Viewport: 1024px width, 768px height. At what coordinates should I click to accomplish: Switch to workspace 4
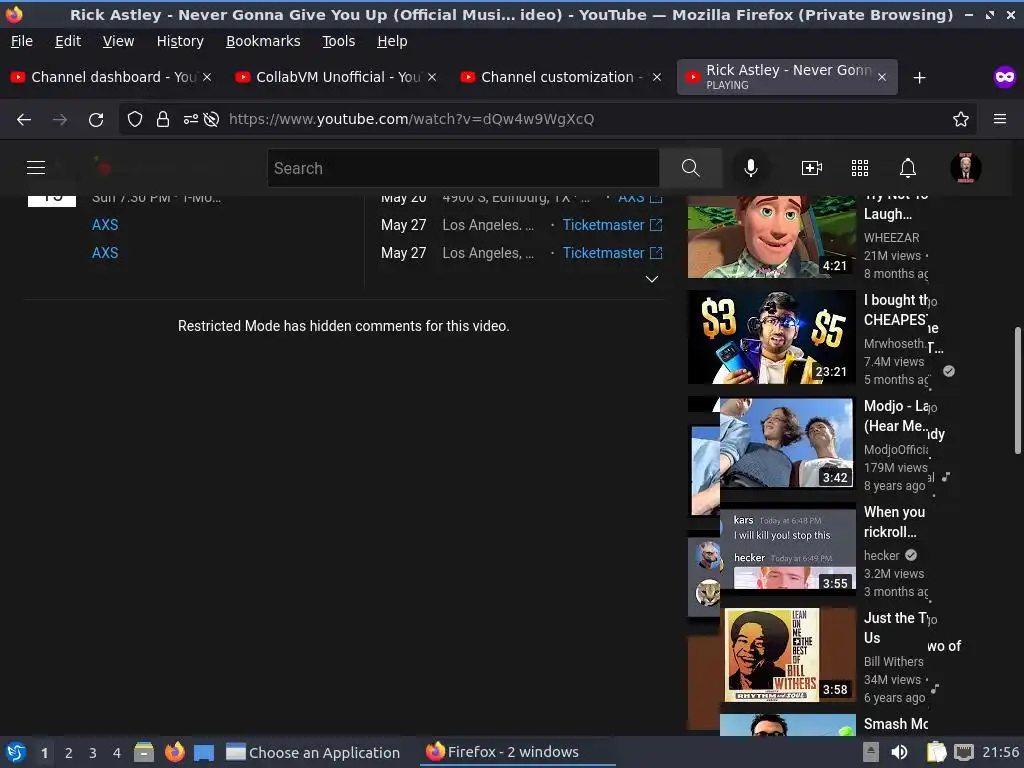click(x=117, y=753)
